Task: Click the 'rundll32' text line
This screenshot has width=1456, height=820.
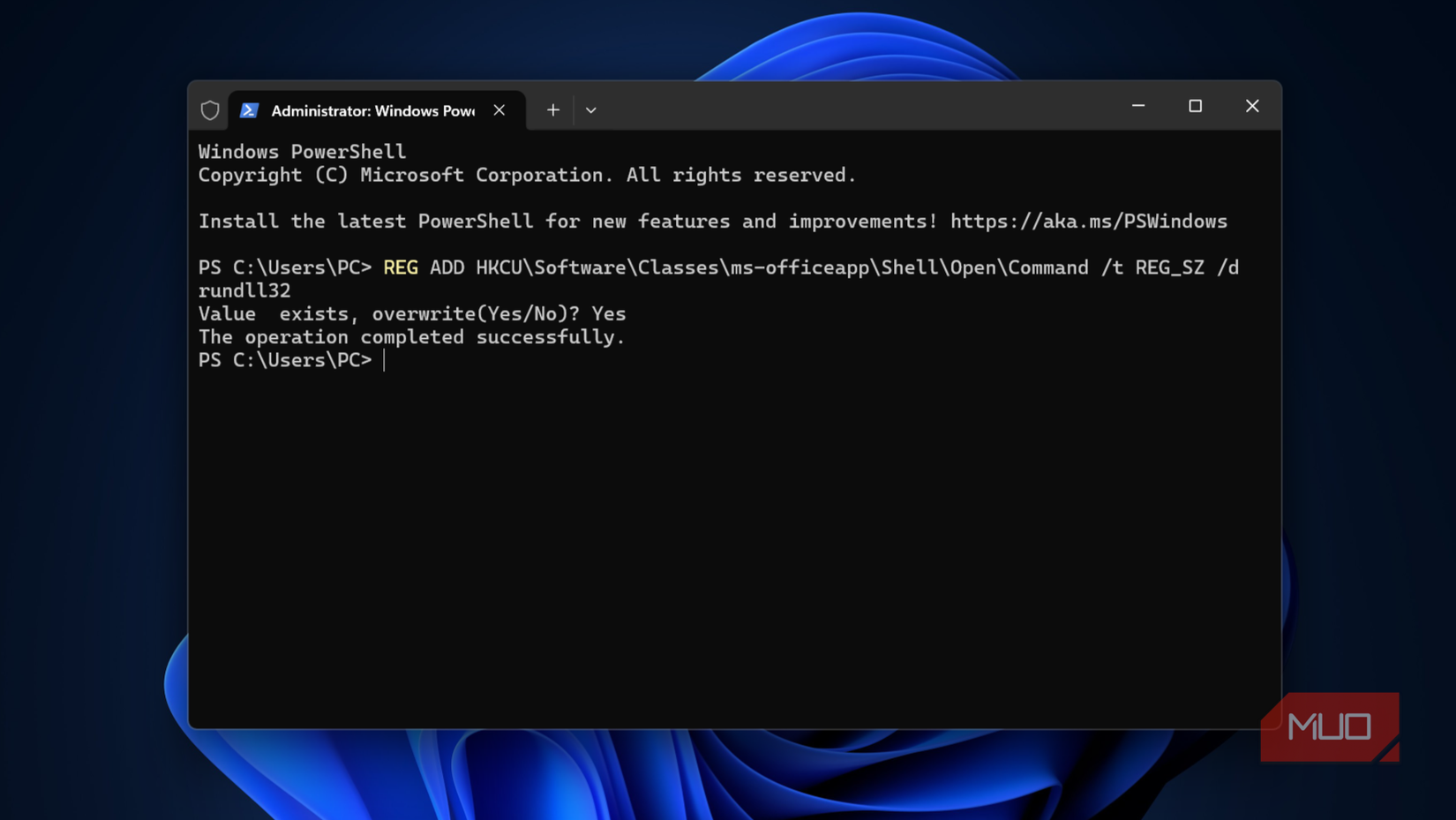Action: coord(244,290)
